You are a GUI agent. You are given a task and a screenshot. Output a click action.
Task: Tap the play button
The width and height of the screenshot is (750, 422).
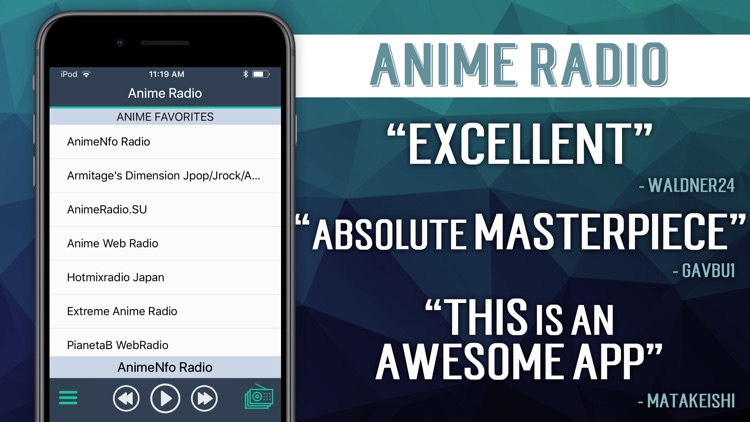point(165,398)
